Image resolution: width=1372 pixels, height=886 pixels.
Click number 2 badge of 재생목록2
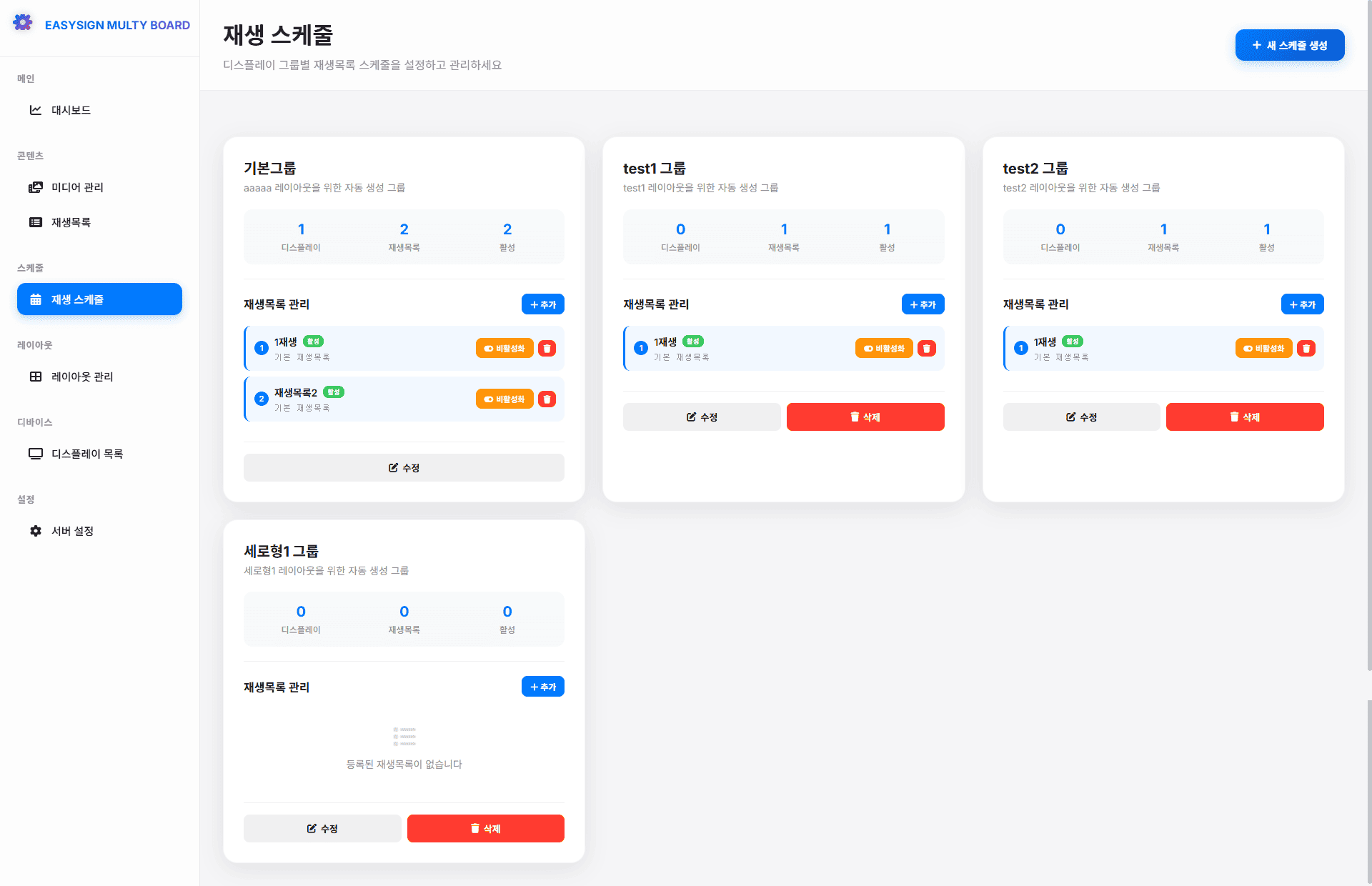point(262,399)
